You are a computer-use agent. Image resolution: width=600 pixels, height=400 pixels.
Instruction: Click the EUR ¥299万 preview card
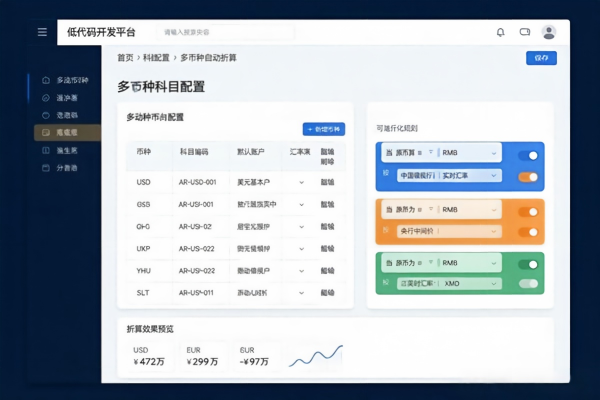(203, 356)
